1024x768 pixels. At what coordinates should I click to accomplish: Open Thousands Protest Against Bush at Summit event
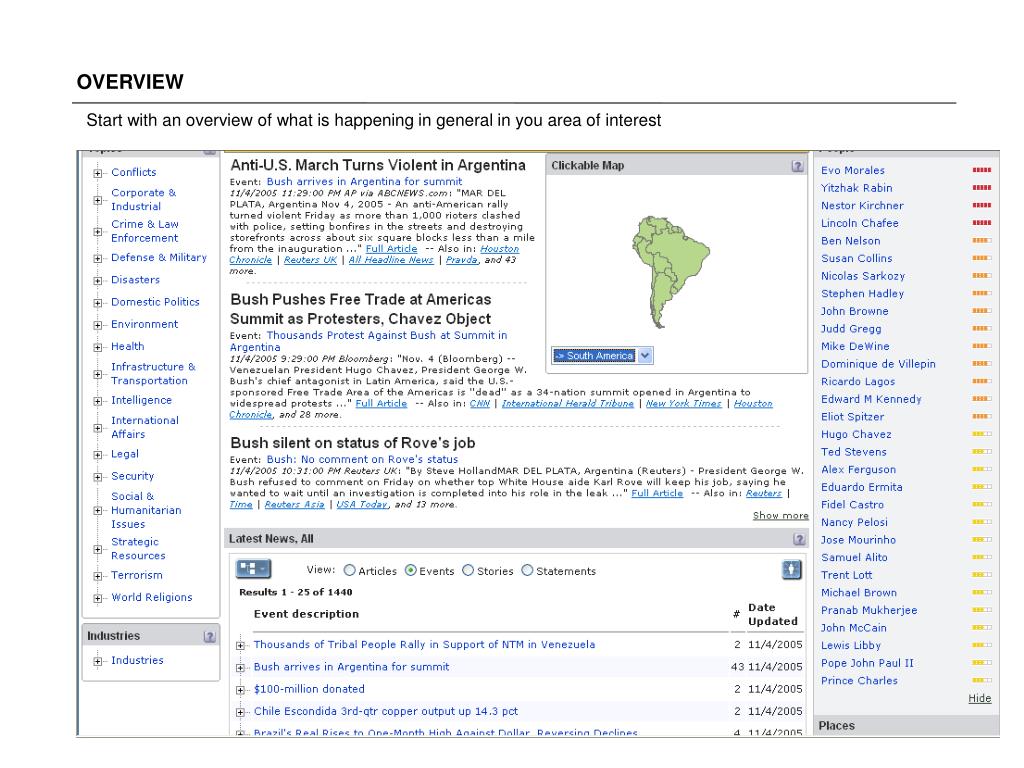point(368,341)
